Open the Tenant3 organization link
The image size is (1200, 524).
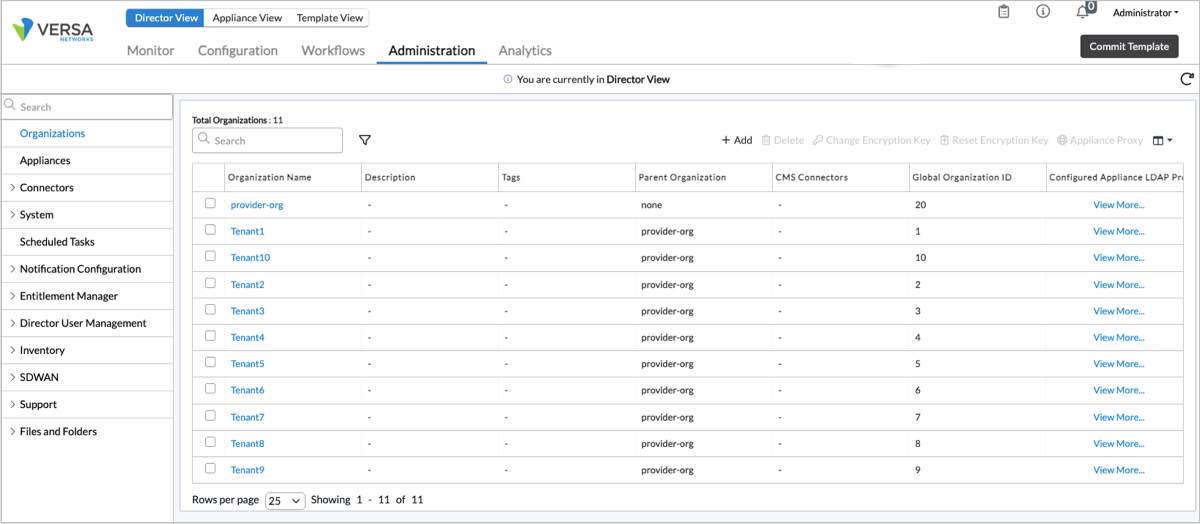(x=247, y=311)
